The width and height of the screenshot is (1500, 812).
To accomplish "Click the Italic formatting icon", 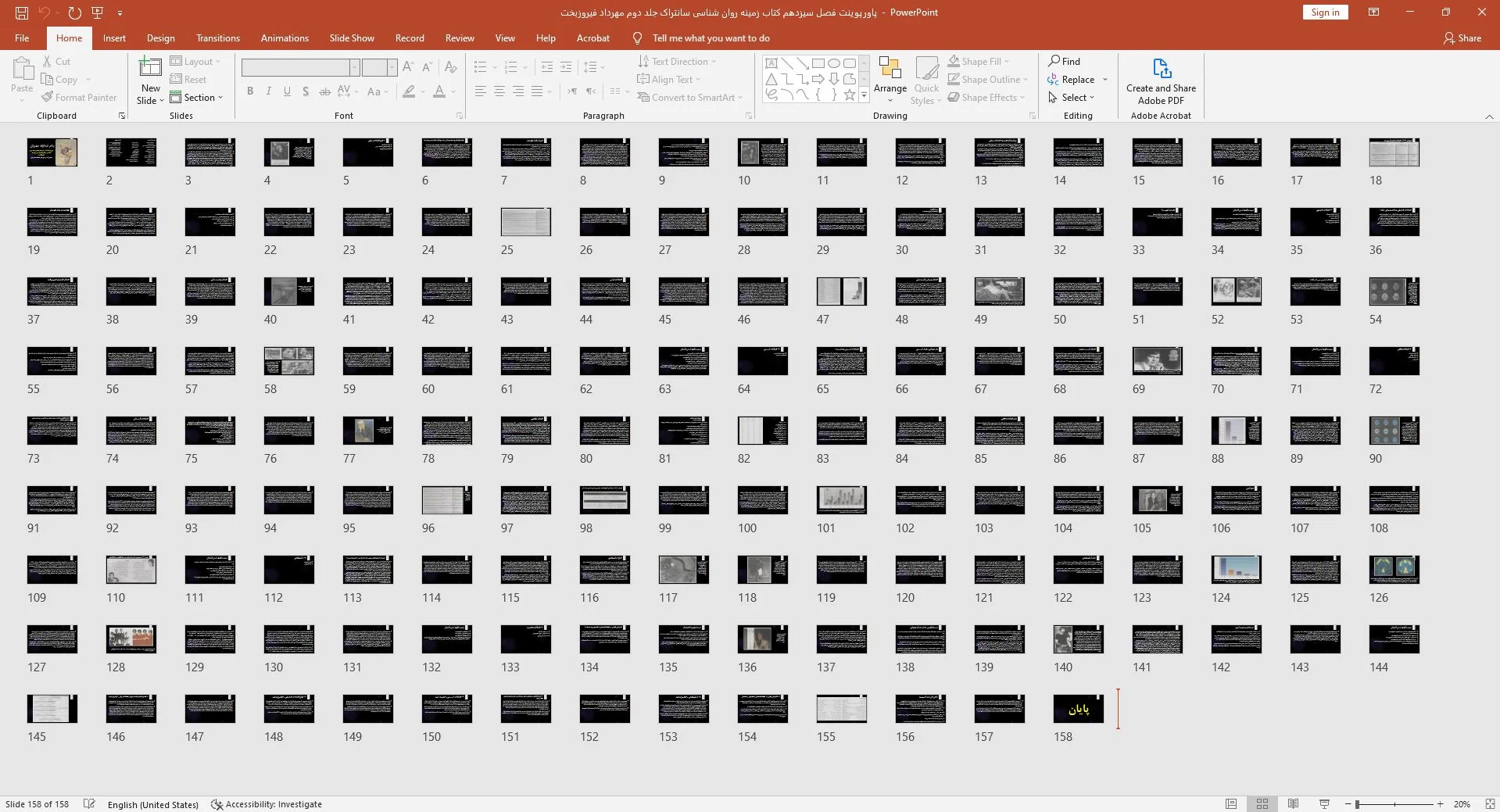I will point(268,91).
